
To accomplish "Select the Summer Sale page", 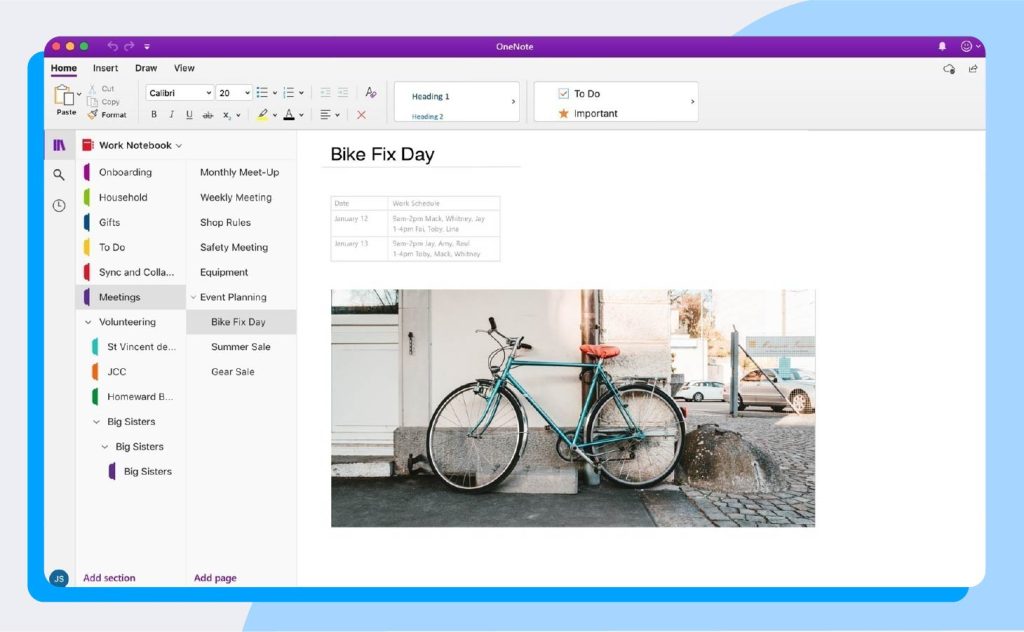I will coord(240,346).
